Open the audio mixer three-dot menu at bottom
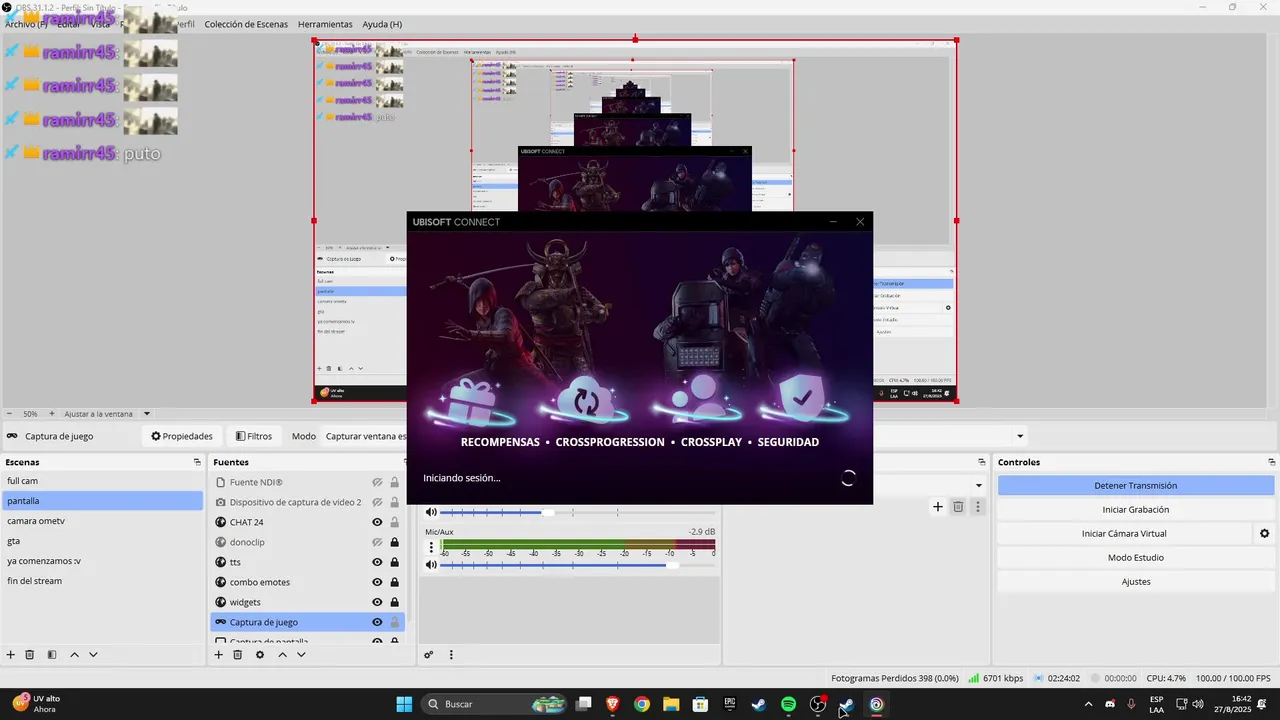 pos(451,655)
